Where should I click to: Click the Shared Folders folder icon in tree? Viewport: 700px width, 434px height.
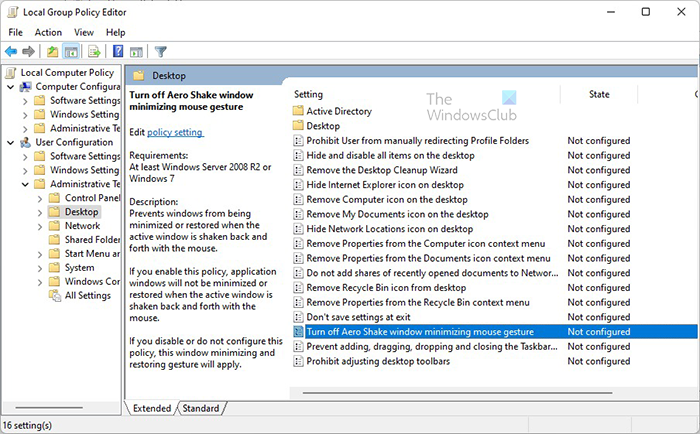54,240
